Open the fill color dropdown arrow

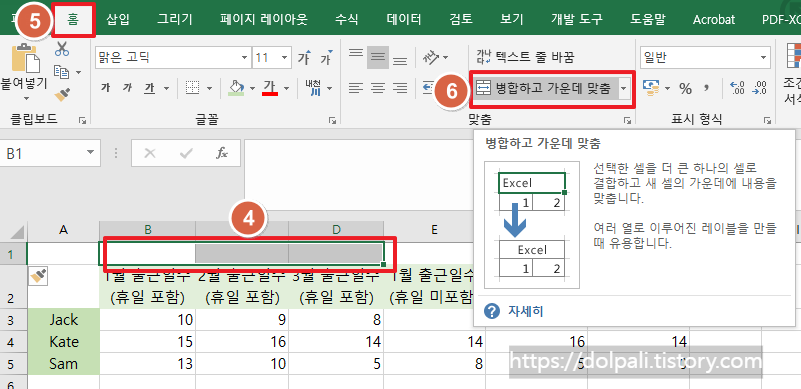point(252,88)
